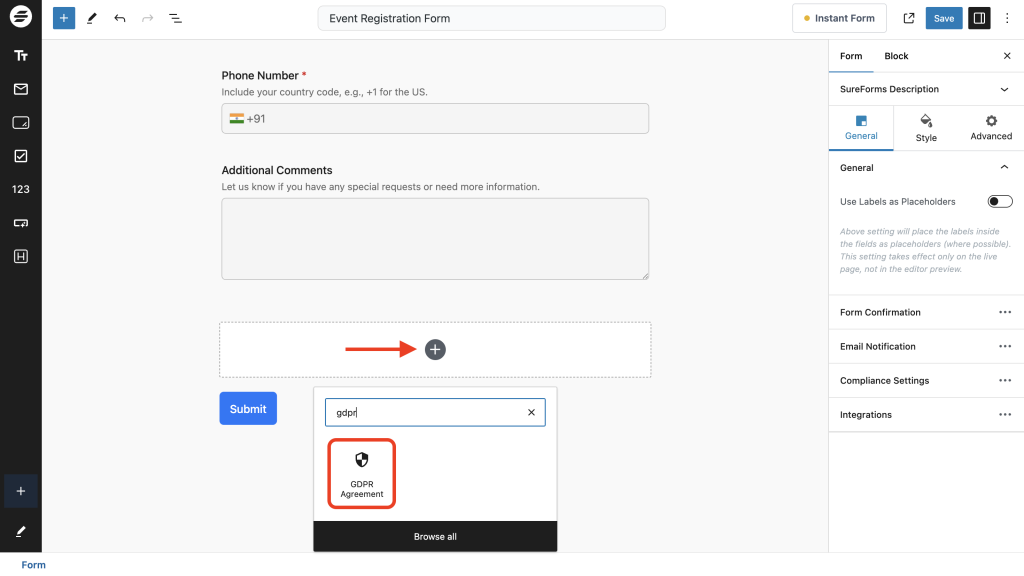Click the Undo arrow in the toolbar

[119, 17]
